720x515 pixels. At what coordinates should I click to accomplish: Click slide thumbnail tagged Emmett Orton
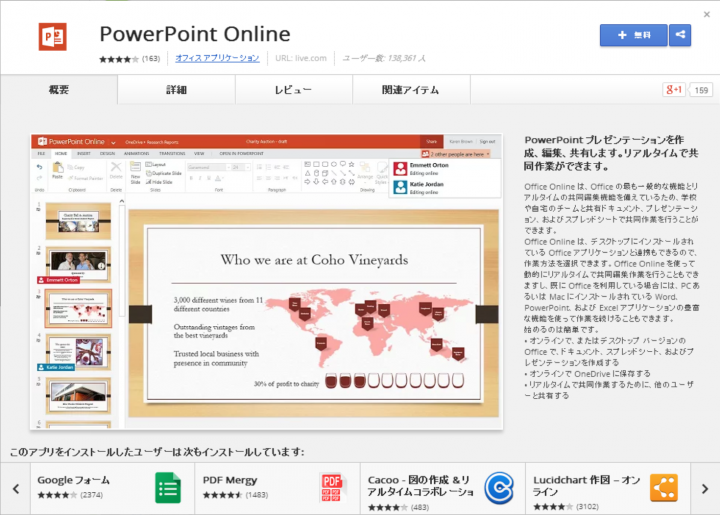point(78,264)
